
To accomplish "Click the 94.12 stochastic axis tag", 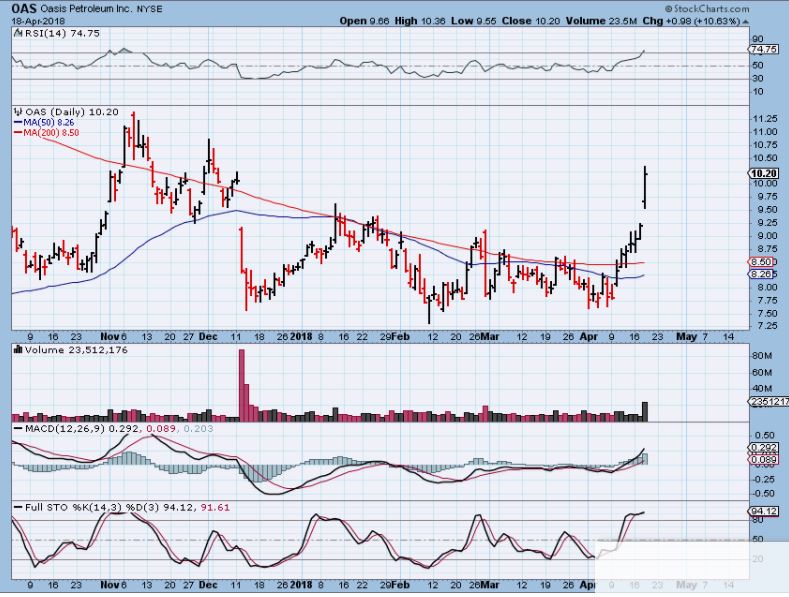I will point(763,511).
